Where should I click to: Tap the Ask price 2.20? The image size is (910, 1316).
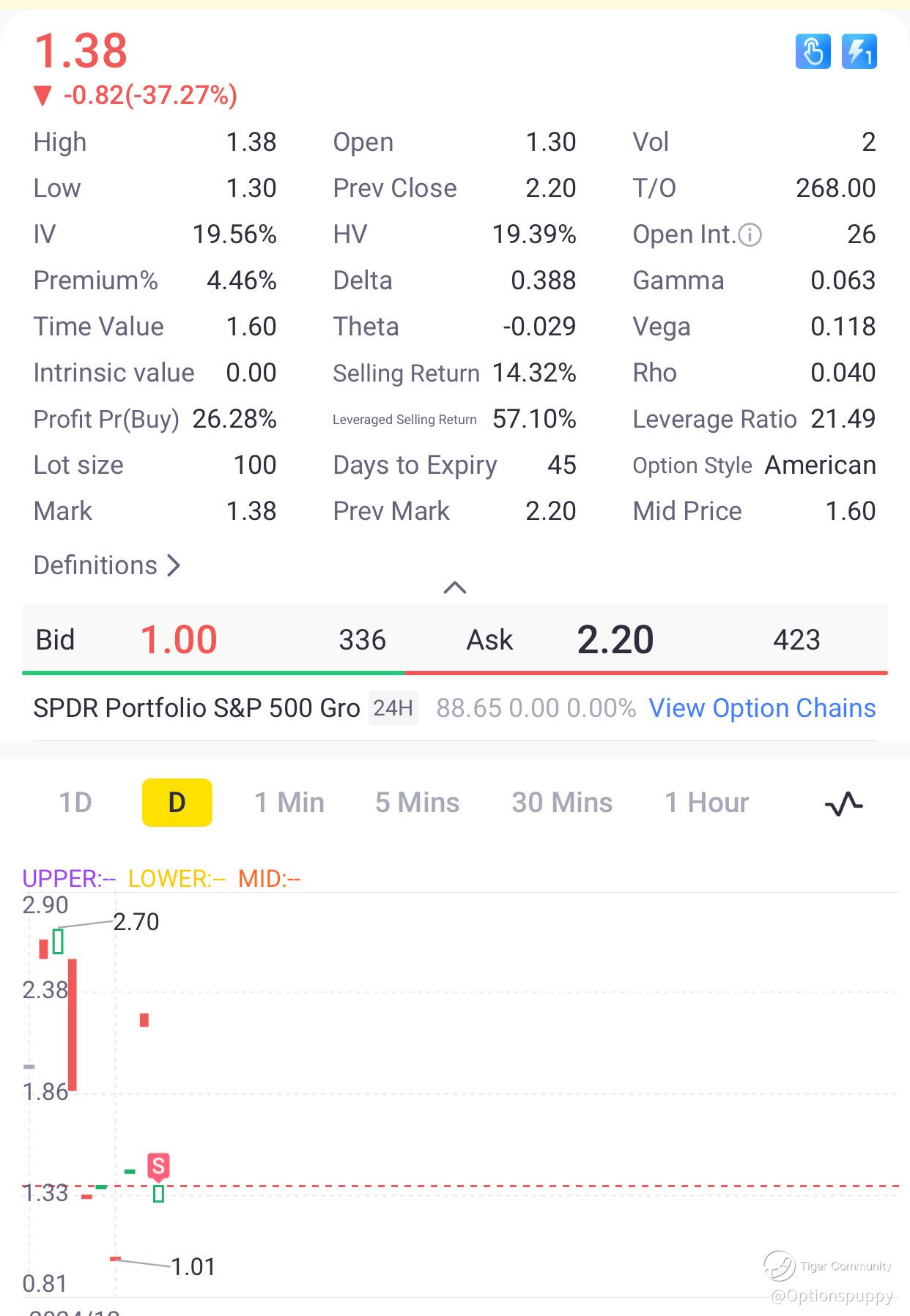(x=615, y=639)
